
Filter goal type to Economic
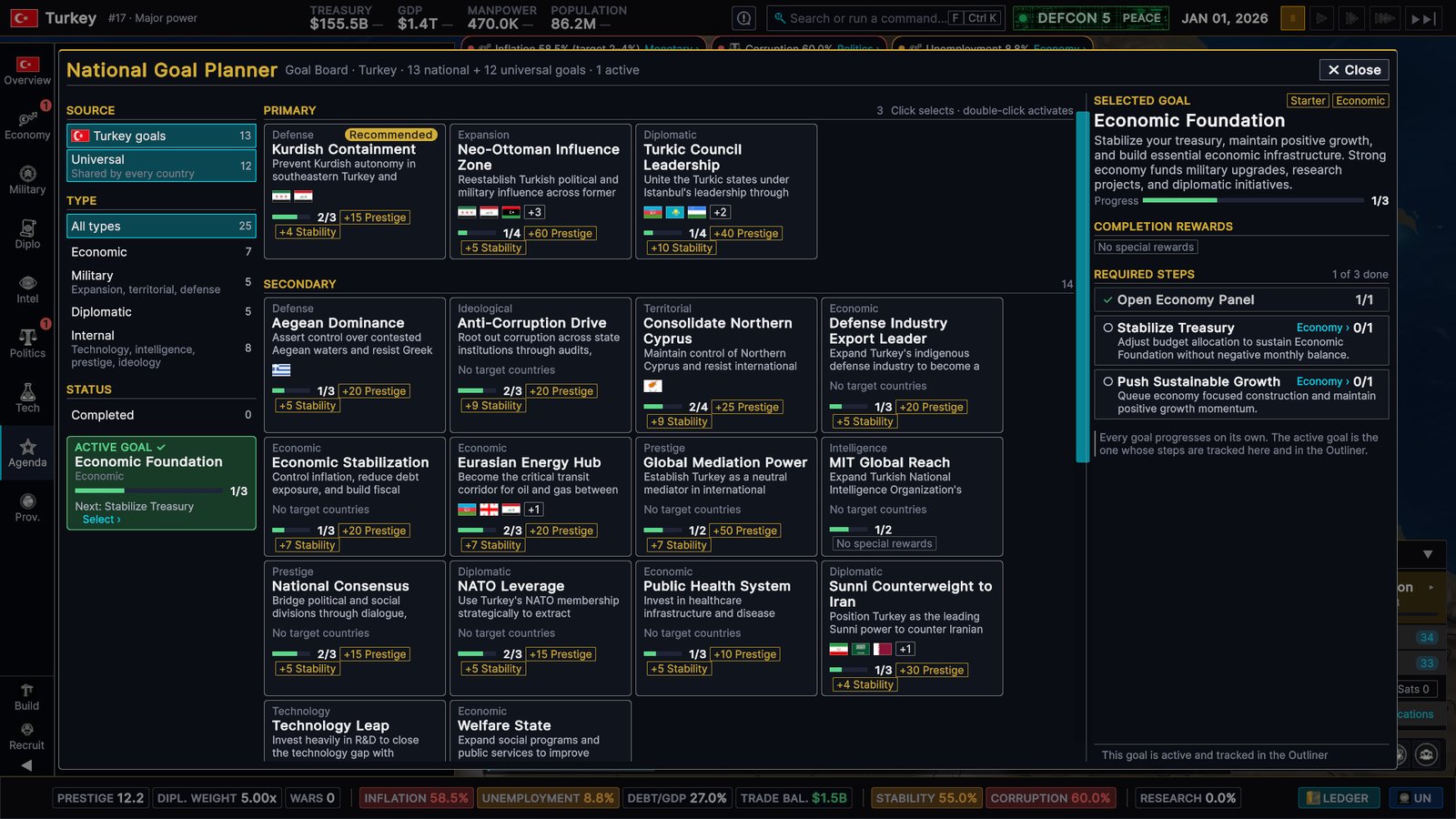coord(161,252)
